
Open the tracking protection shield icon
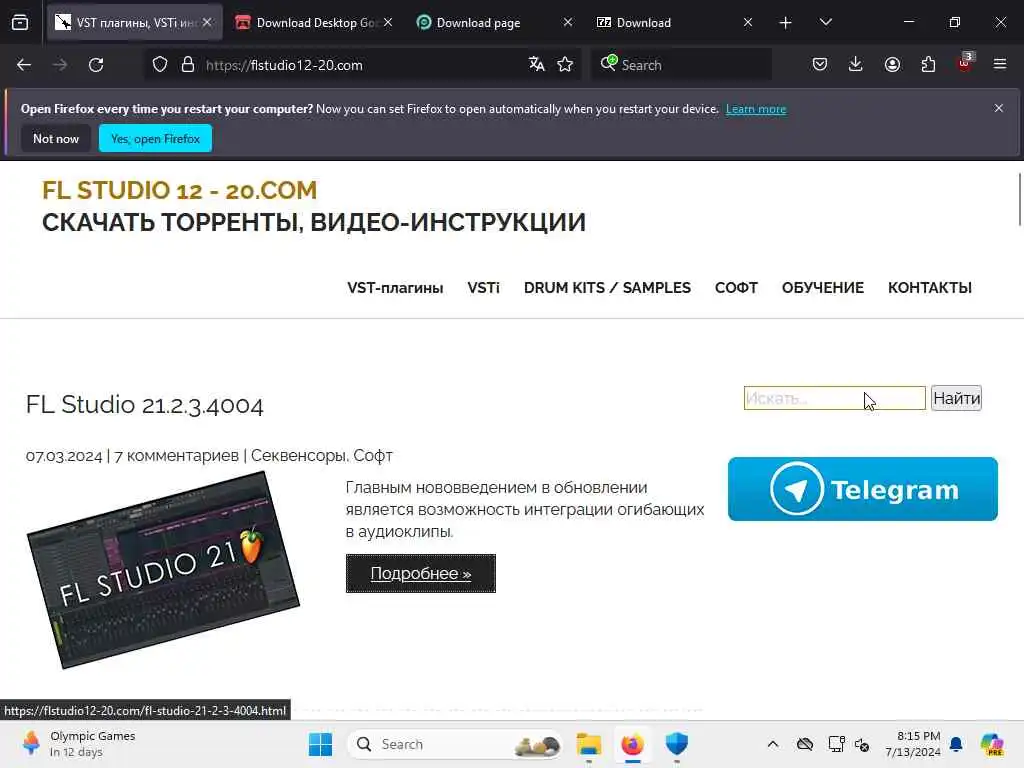point(160,65)
